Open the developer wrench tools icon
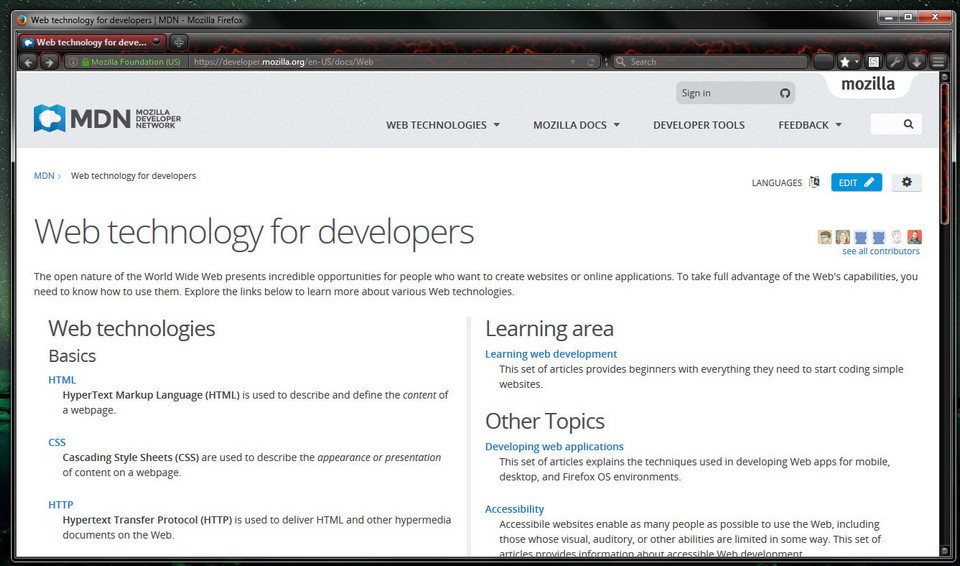960x566 pixels. 895,61
